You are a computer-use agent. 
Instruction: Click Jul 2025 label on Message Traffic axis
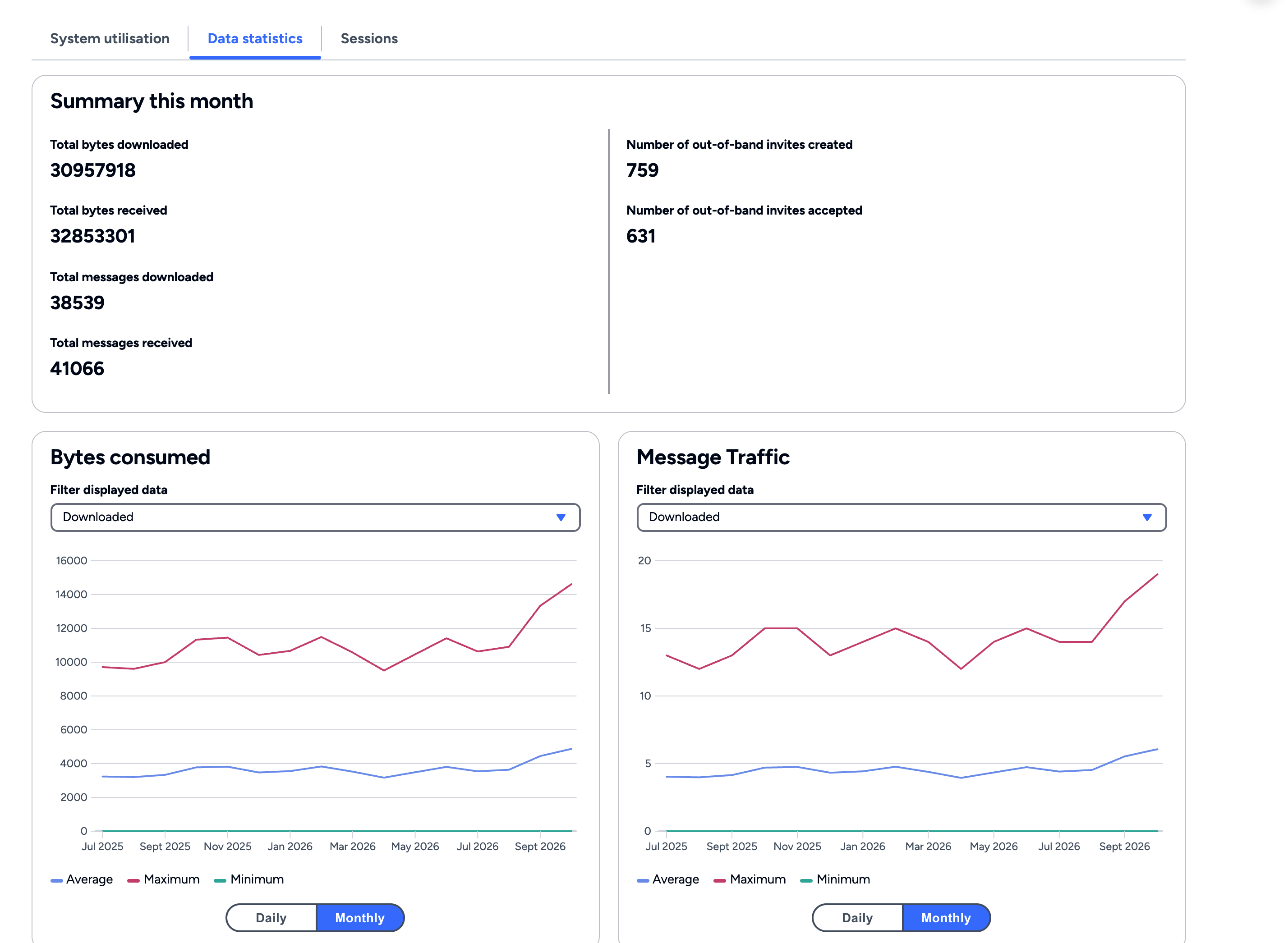click(x=666, y=847)
